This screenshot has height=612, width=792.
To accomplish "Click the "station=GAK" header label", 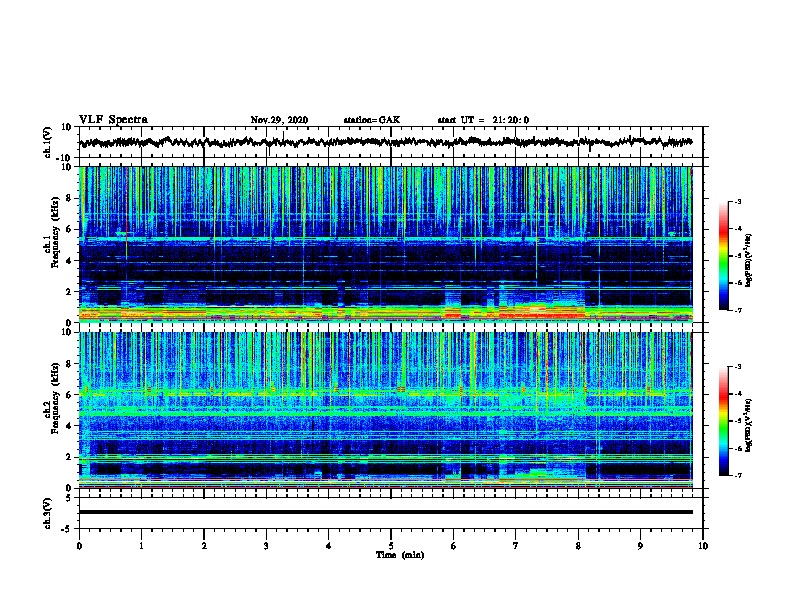I will point(372,120).
